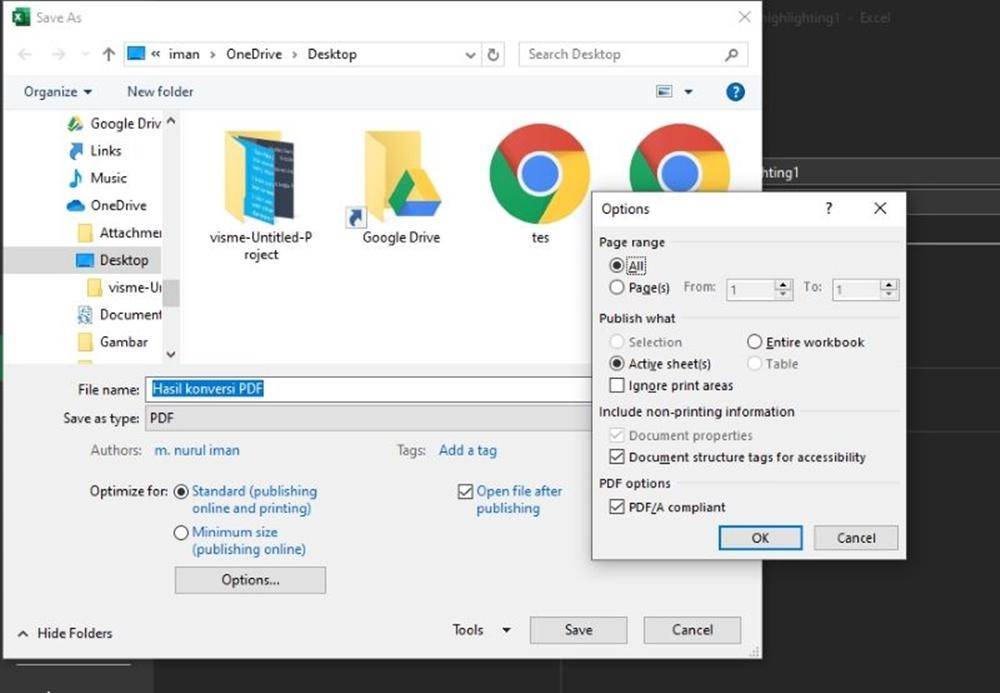Confirm Options dialog with OK

[760, 537]
